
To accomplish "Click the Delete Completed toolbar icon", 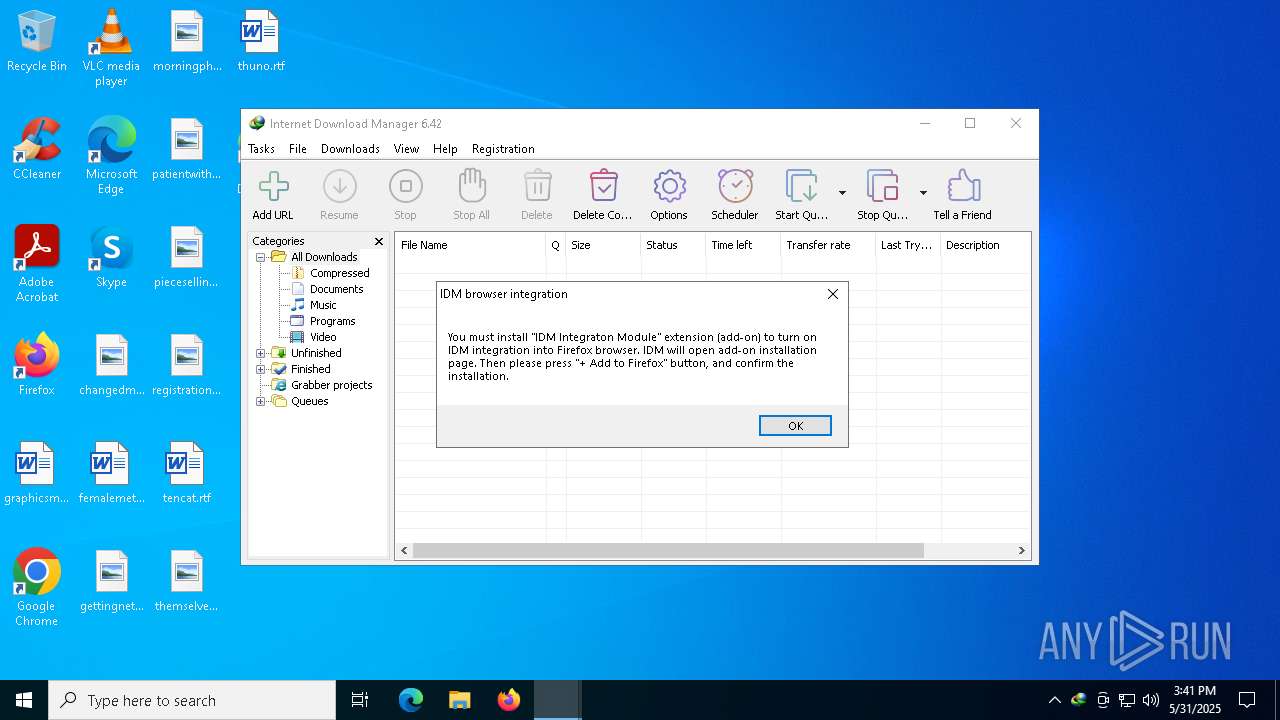I will click(x=603, y=187).
